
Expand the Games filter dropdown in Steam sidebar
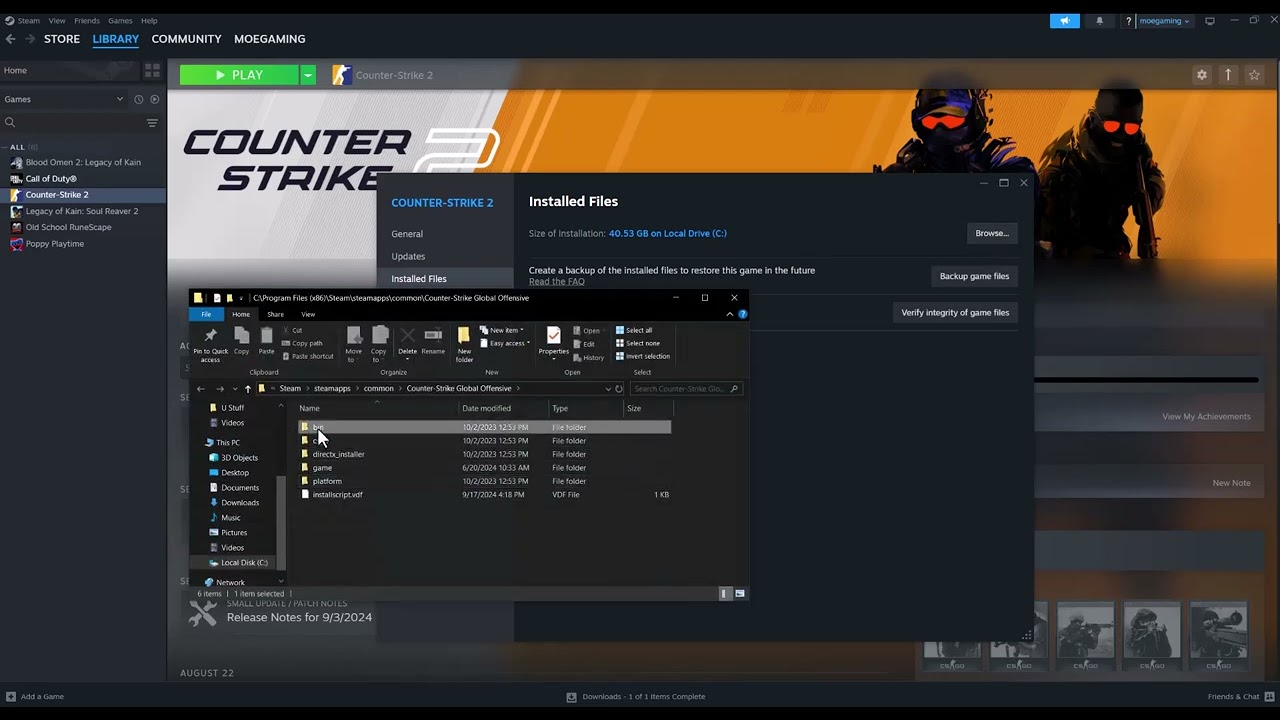120,99
